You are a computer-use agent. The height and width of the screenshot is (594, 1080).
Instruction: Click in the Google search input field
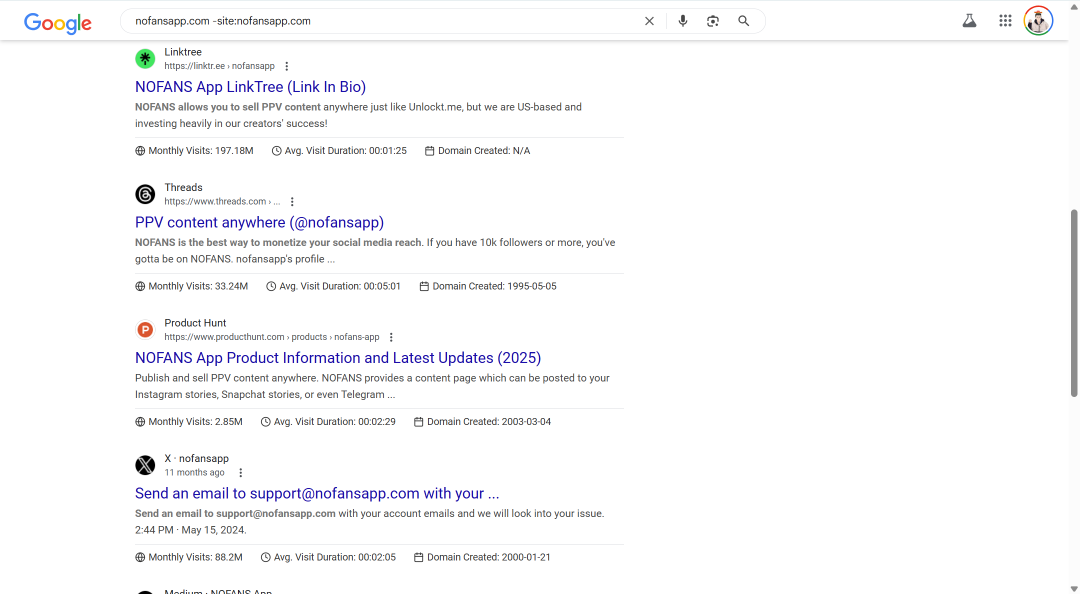click(386, 21)
